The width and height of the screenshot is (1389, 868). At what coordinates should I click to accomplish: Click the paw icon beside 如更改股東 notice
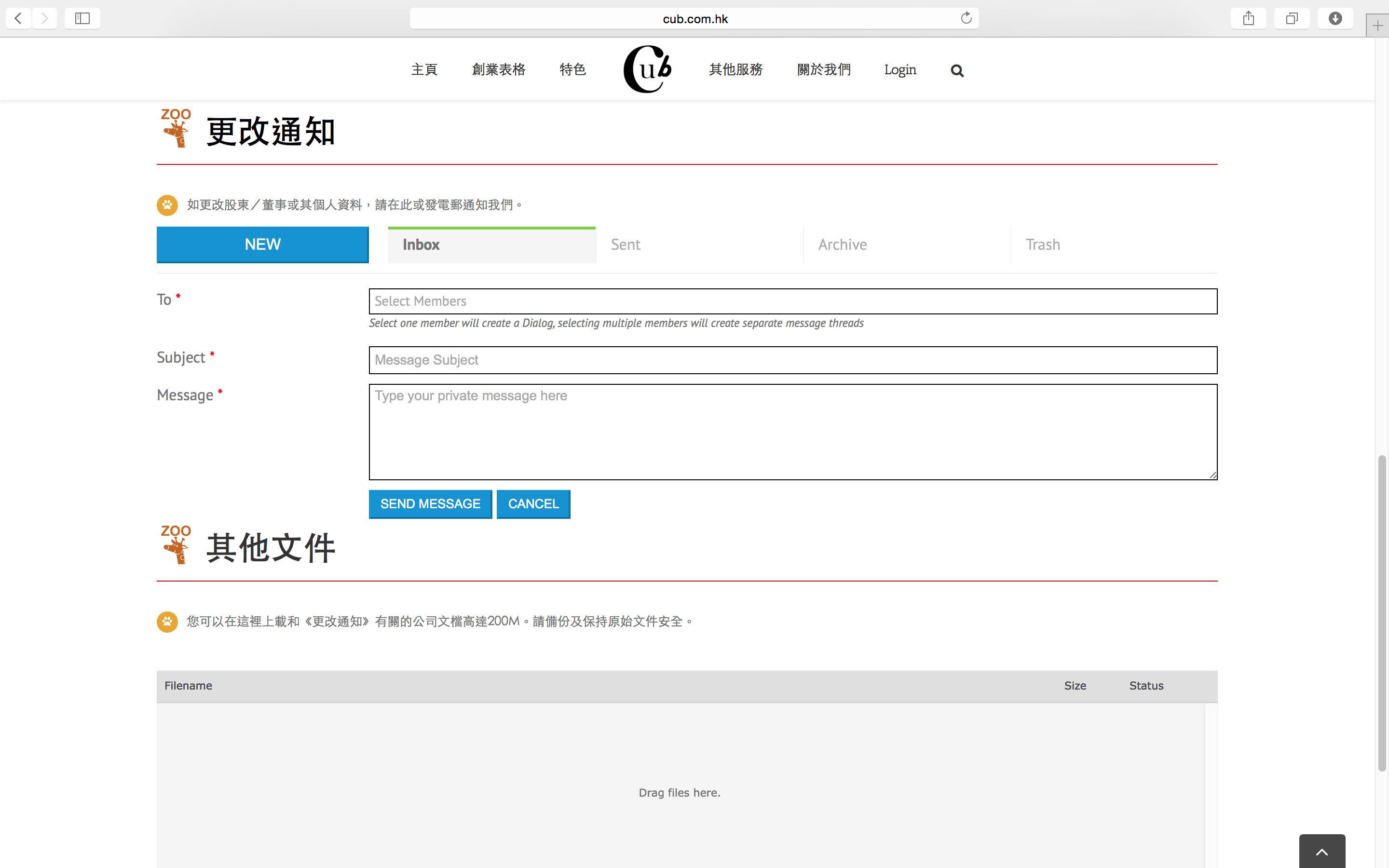pyautogui.click(x=167, y=205)
